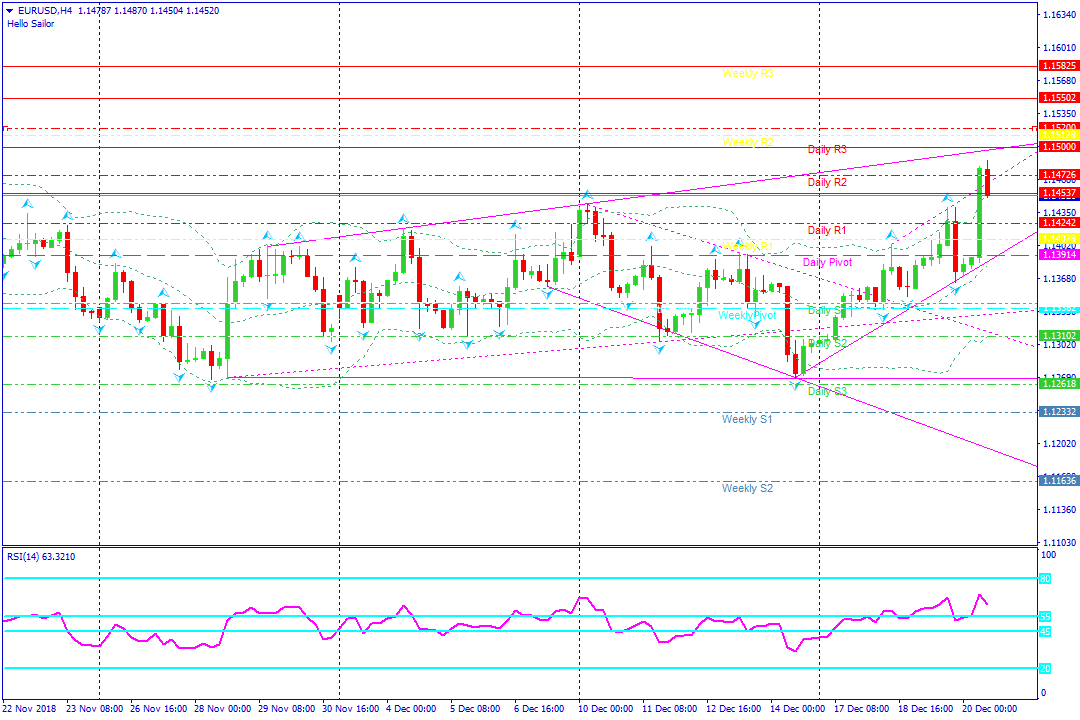Click the 1.11360 price scale value
The height and width of the screenshot is (720, 1080).
[x=1059, y=509]
